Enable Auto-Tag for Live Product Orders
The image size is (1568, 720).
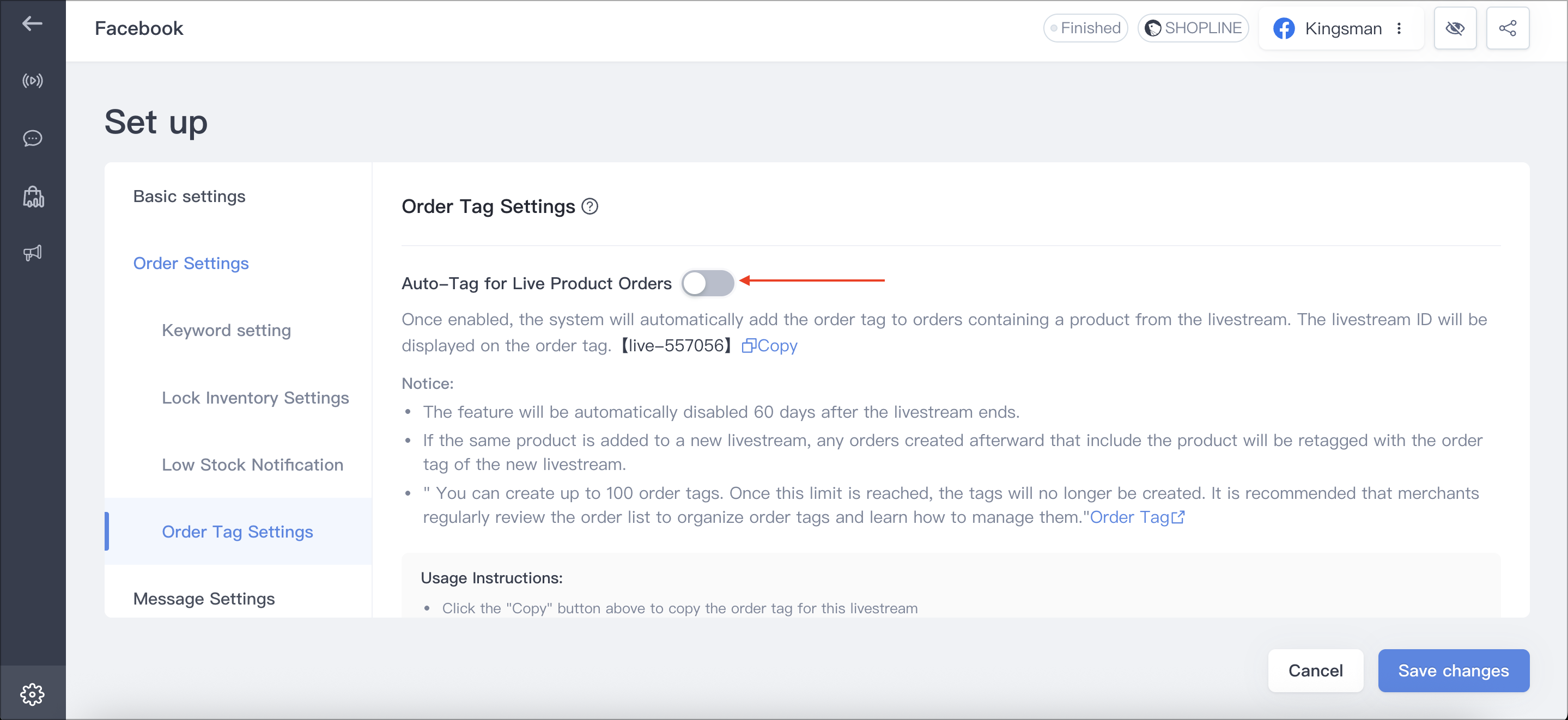coord(707,283)
